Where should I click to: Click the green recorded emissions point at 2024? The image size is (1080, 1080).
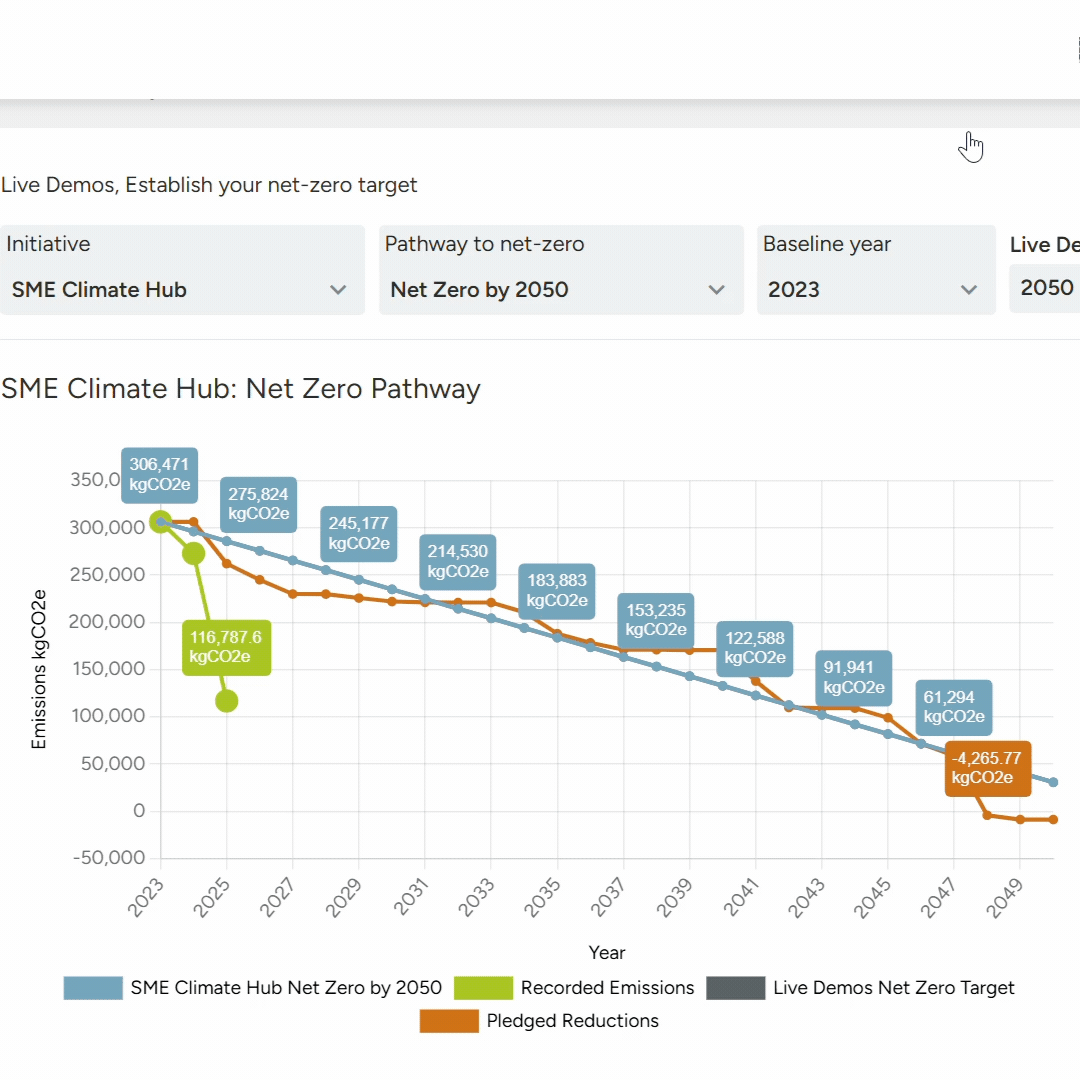click(194, 553)
